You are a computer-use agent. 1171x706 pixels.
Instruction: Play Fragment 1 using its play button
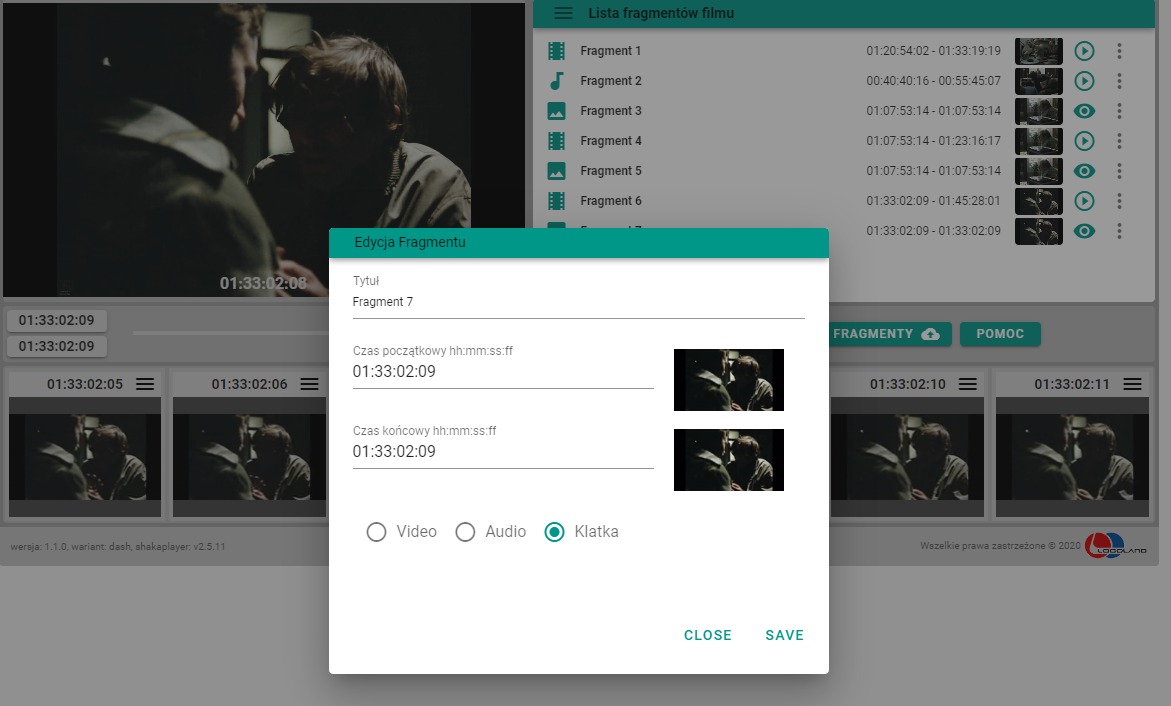tap(1084, 51)
